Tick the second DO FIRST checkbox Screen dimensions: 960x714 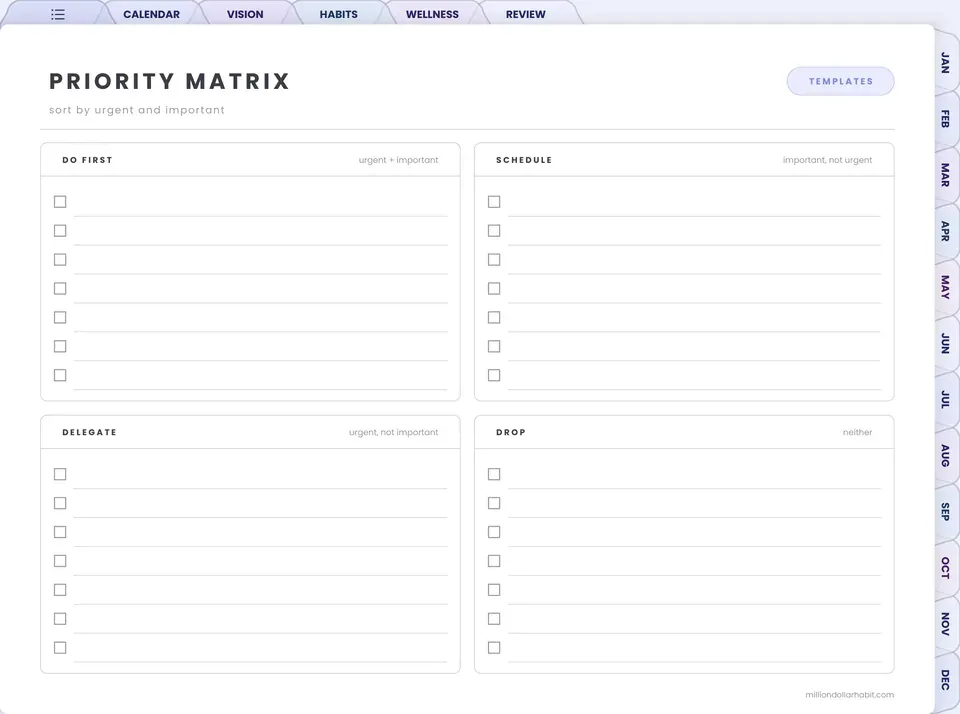coord(60,230)
